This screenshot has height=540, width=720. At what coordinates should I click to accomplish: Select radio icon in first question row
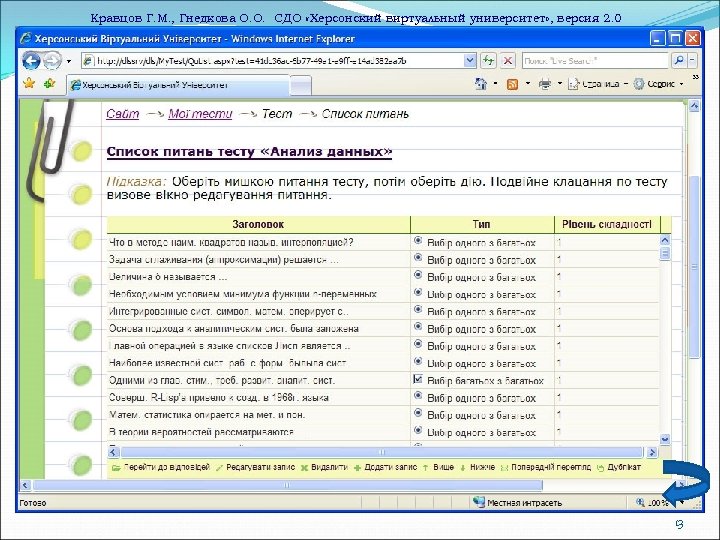[417, 242]
